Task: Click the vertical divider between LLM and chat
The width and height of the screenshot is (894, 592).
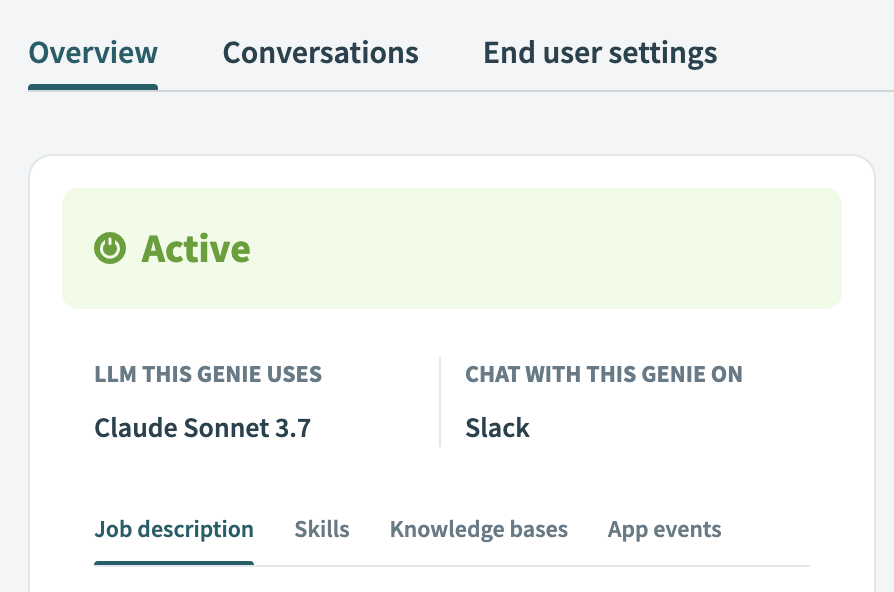Action: point(440,402)
